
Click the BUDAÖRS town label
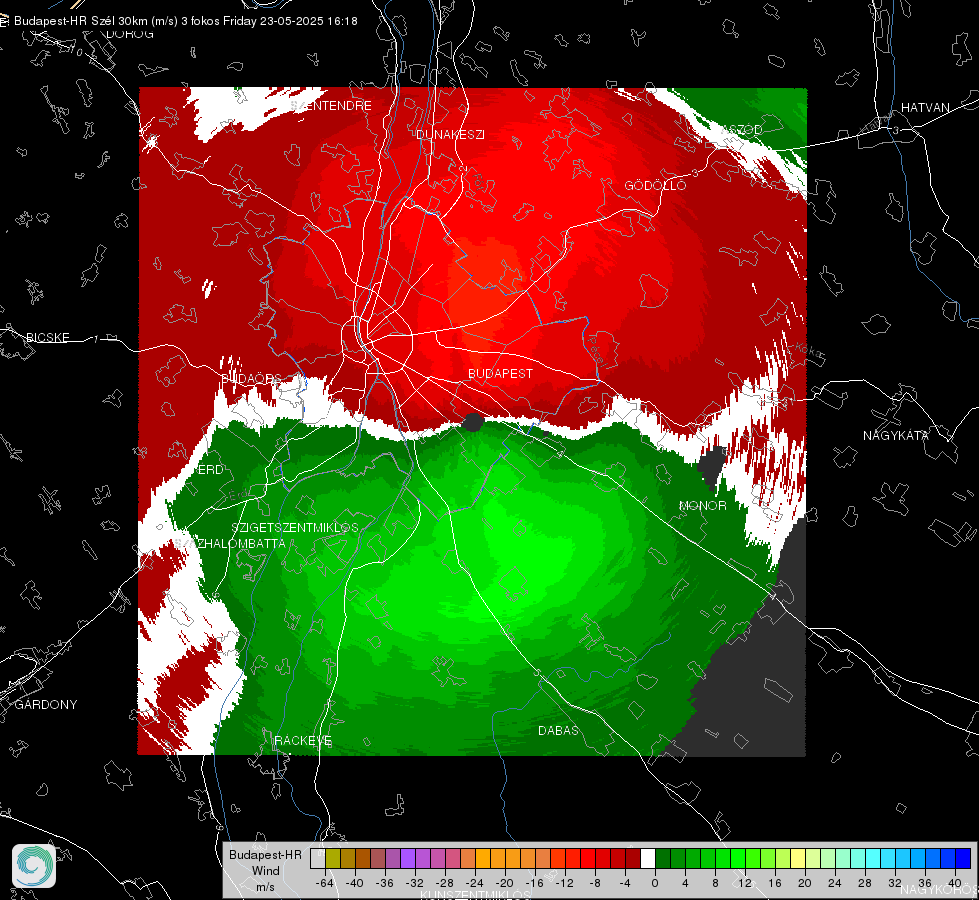(252, 378)
